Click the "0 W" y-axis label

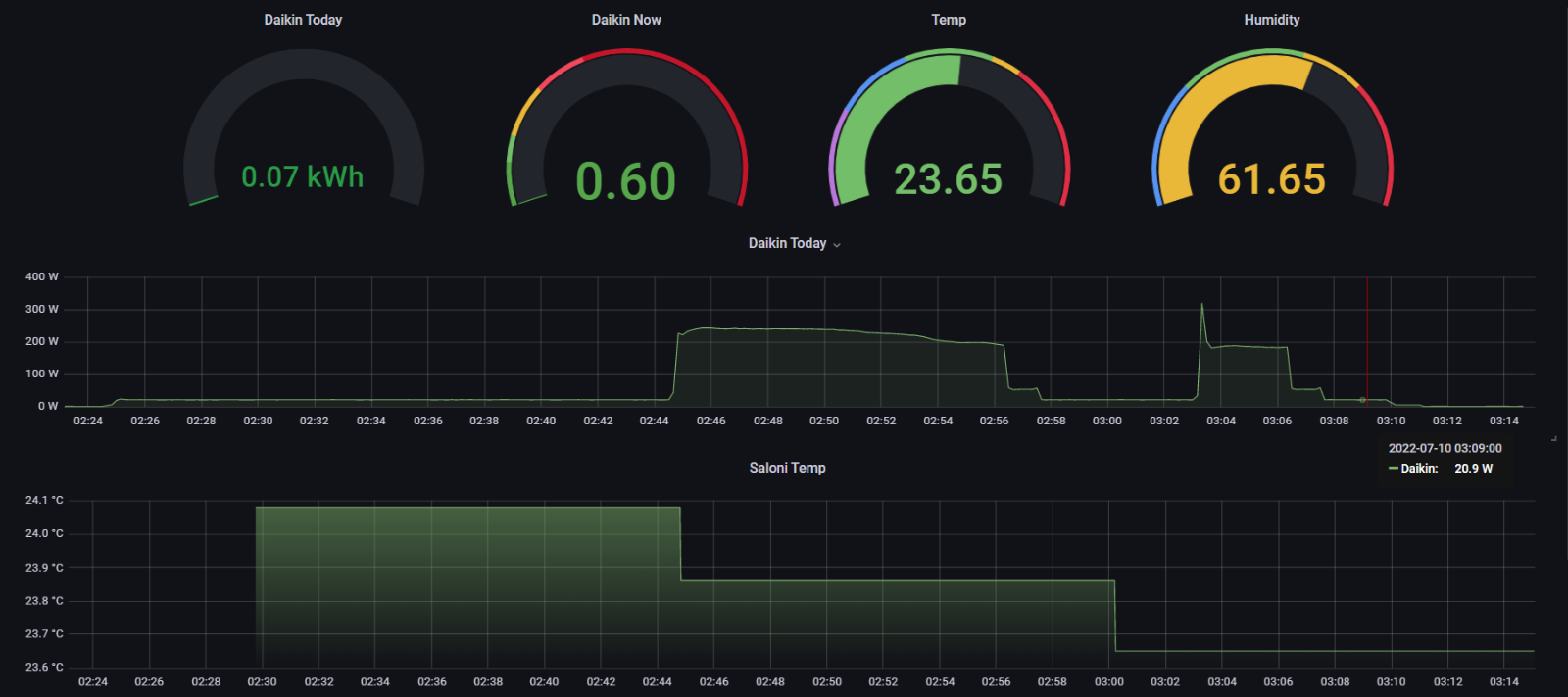(x=48, y=407)
